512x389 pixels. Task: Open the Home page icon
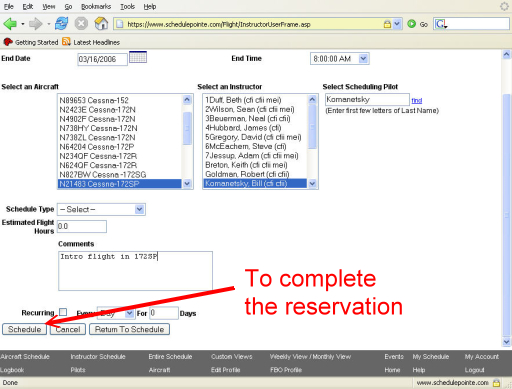101,24
